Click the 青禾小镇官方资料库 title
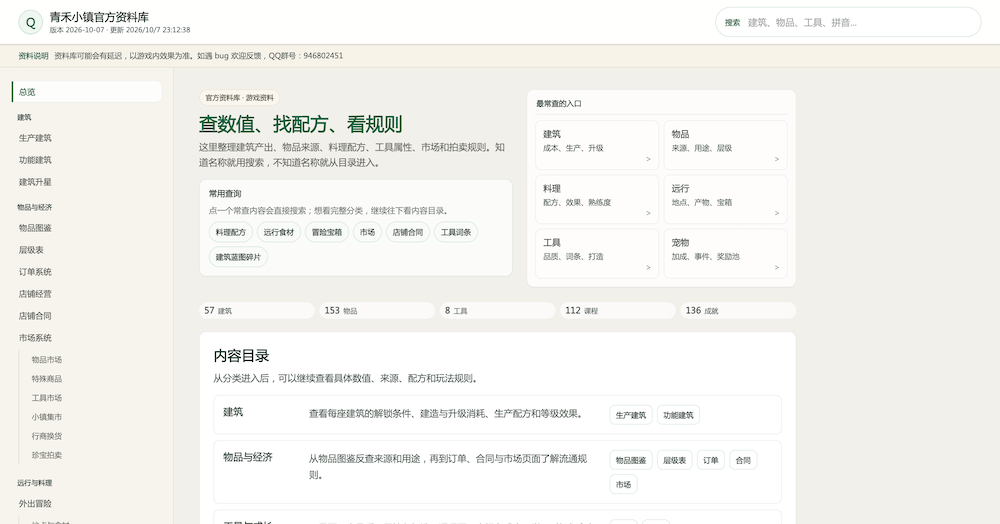This screenshot has width=1000, height=524. [x=99, y=17]
